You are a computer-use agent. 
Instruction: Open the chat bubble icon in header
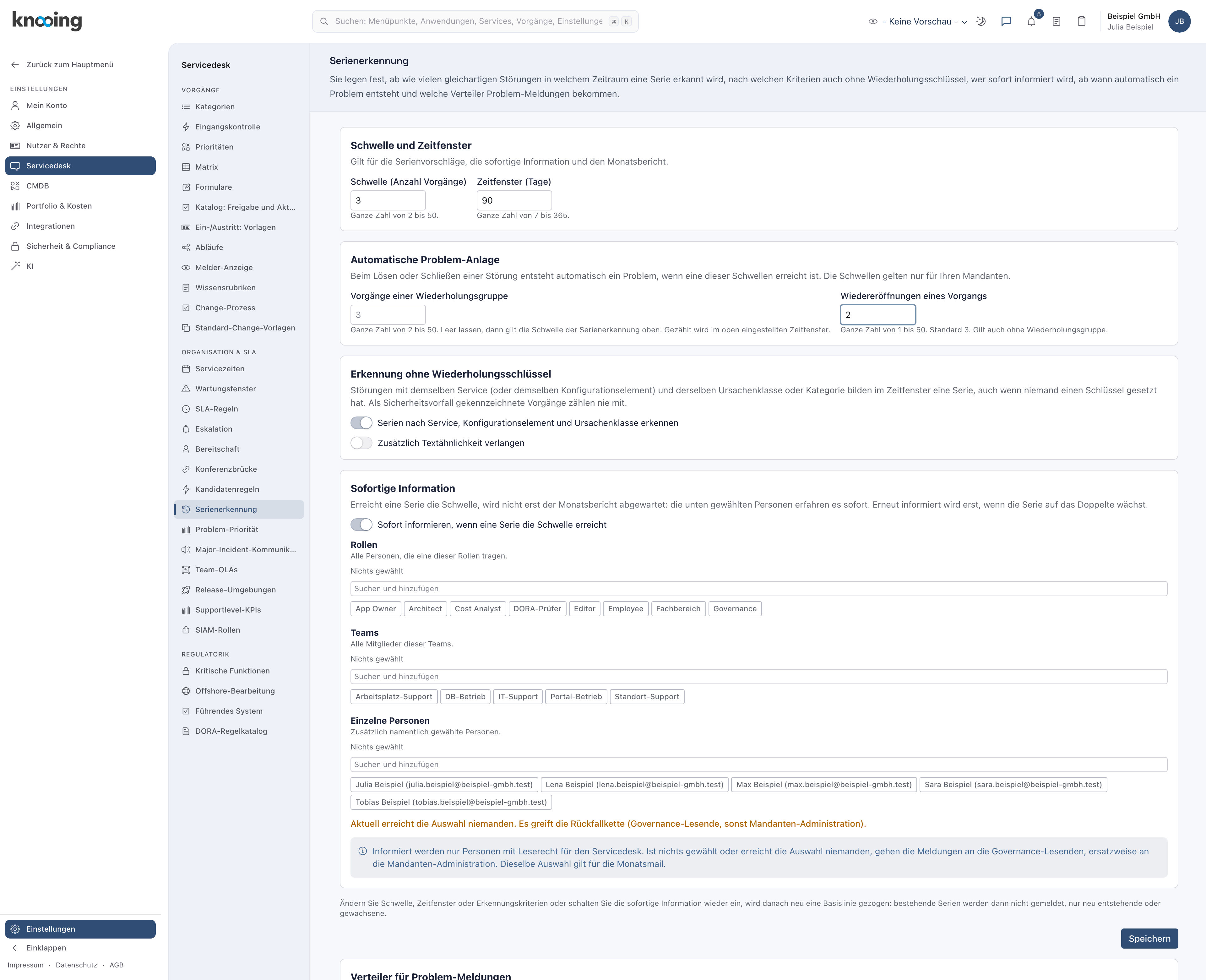point(1006,21)
